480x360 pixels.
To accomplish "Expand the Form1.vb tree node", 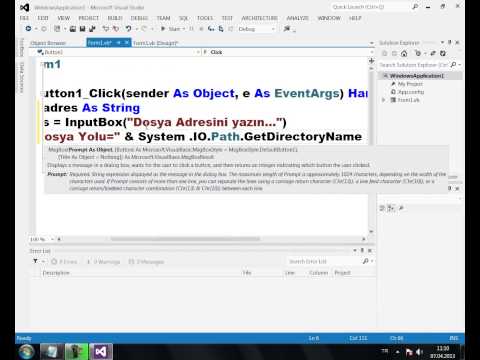I will [x=383, y=100].
